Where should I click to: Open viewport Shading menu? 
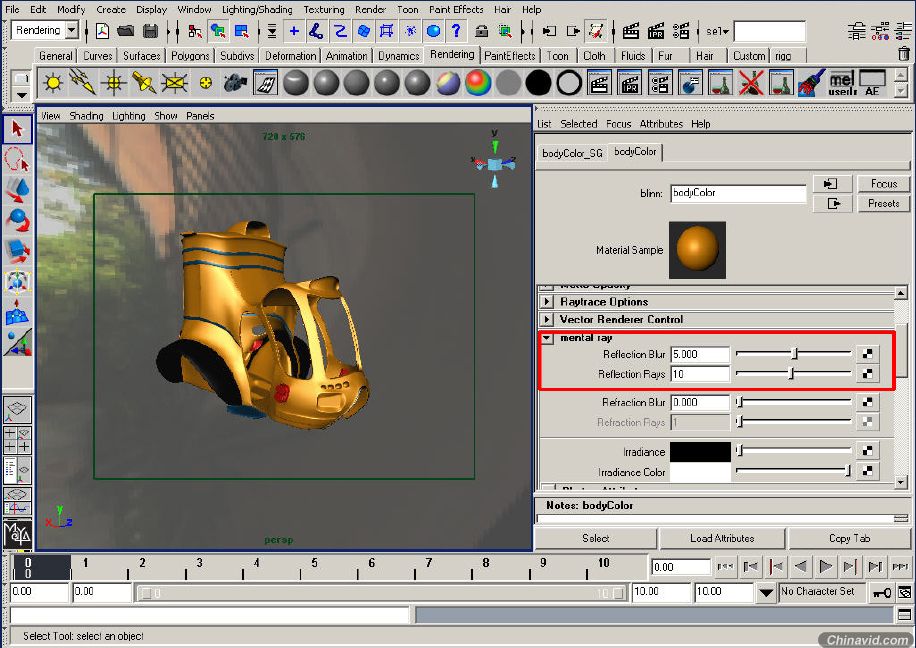click(x=86, y=116)
